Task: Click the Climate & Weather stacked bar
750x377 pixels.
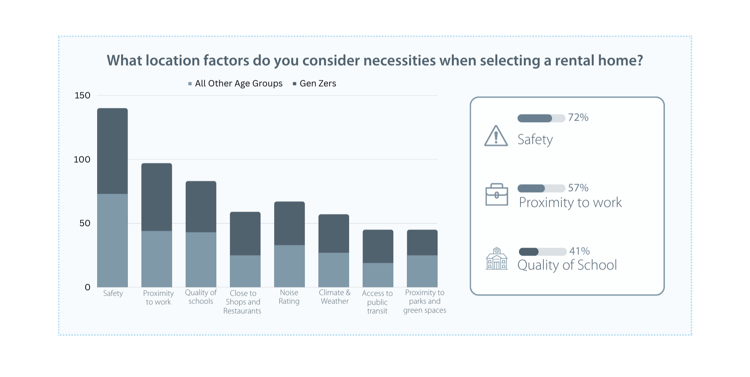Action: tap(334, 251)
